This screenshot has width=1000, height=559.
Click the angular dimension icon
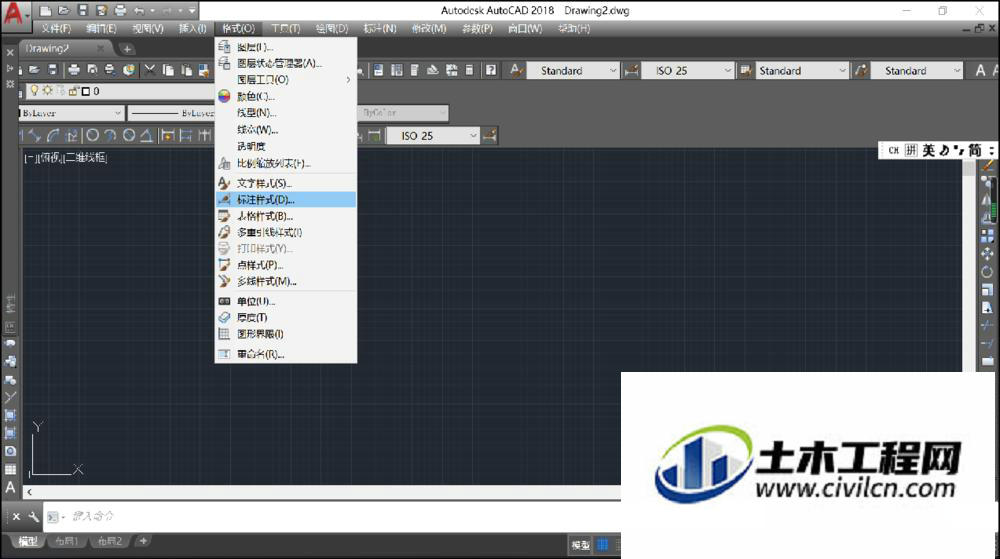click(146, 135)
